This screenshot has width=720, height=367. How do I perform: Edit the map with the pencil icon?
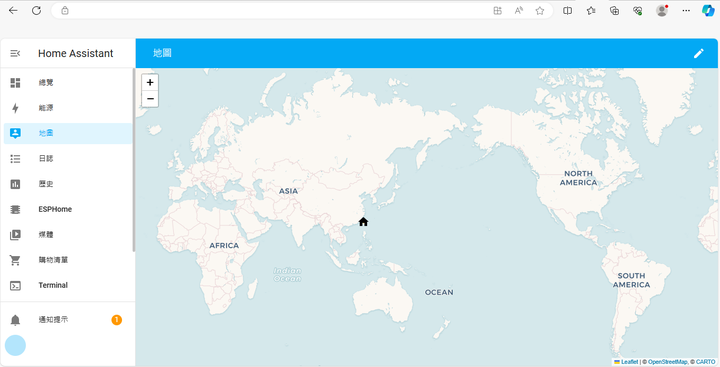(x=698, y=53)
